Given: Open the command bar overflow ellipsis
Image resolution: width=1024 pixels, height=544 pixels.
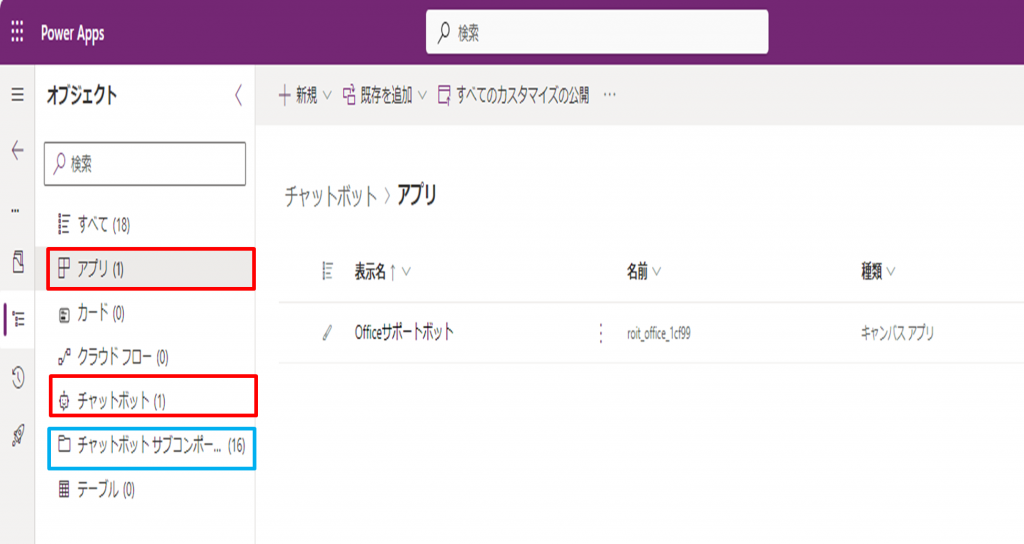Looking at the screenshot, I should (x=609, y=95).
